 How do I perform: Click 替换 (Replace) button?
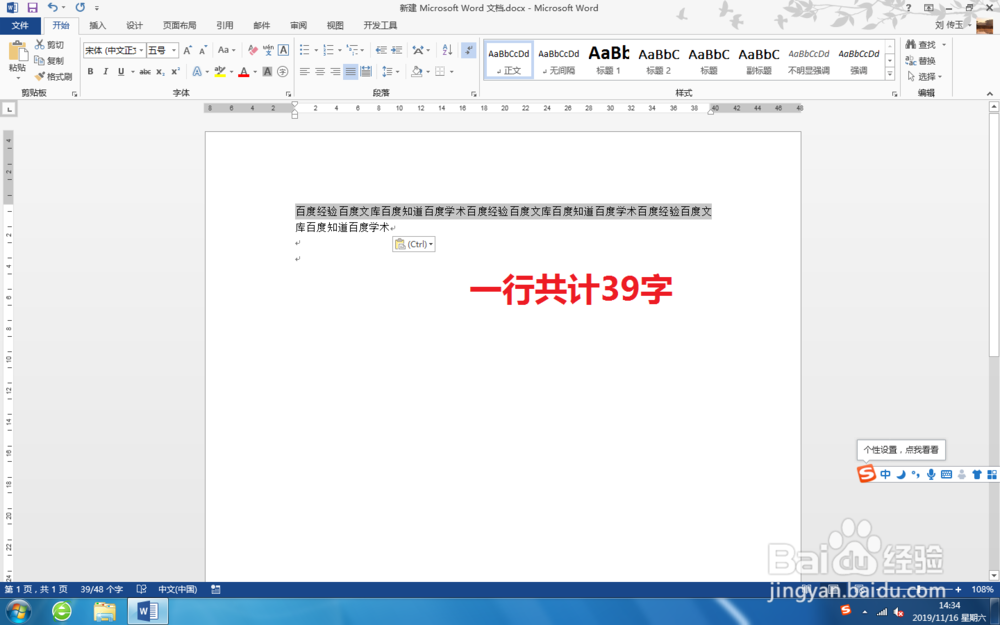[x=920, y=61]
